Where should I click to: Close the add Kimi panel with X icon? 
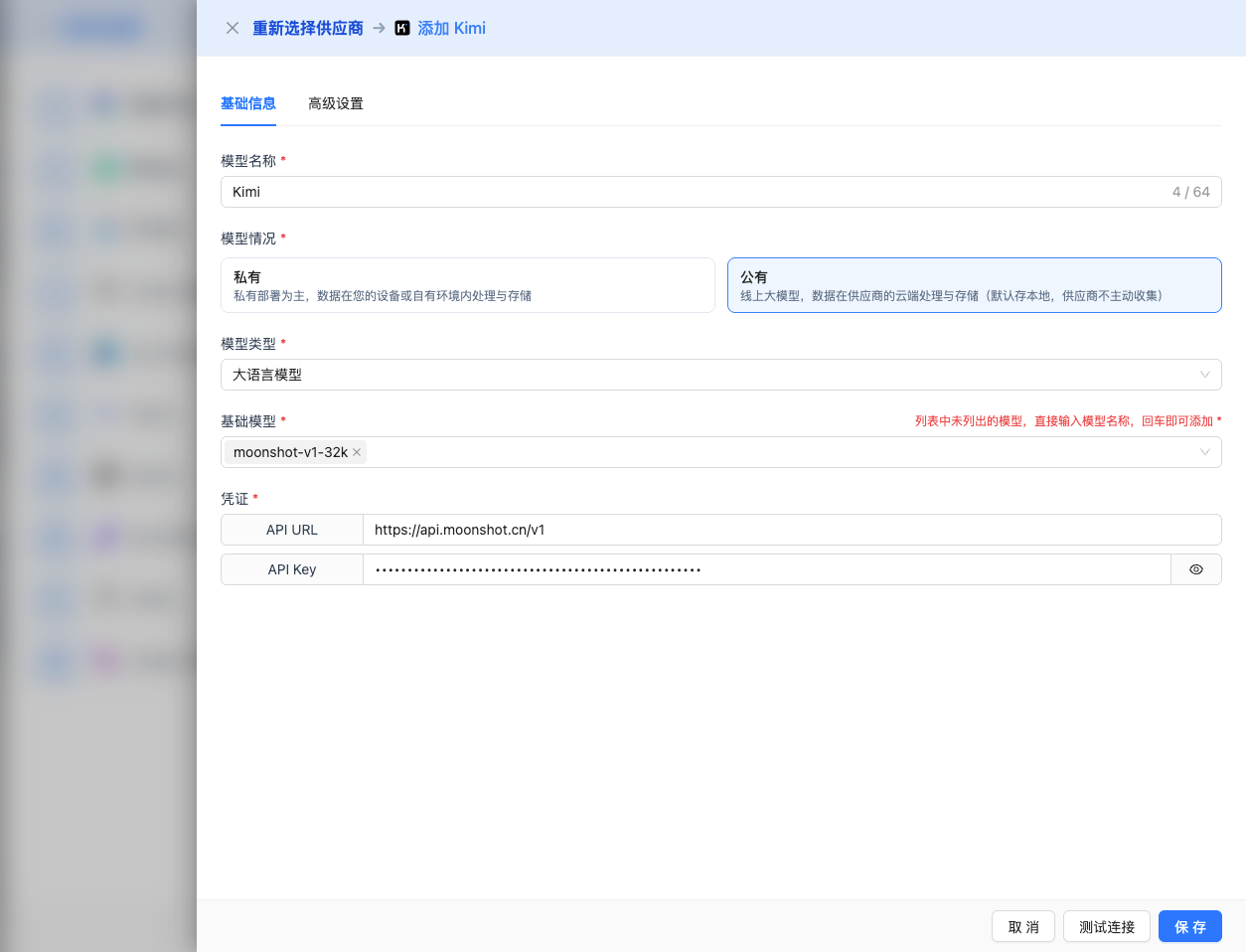tap(233, 28)
